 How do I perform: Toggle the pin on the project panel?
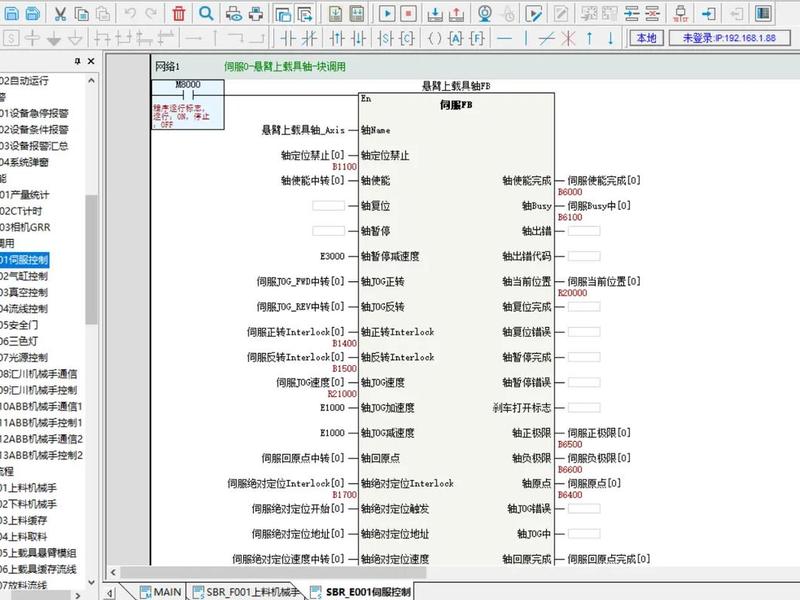77,61
